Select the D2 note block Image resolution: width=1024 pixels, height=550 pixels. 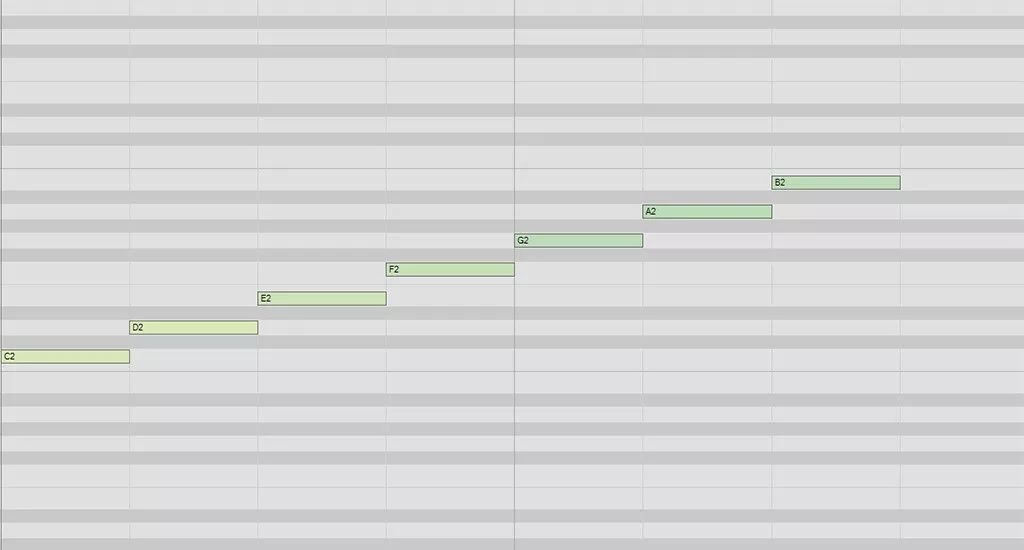click(x=193, y=327)
